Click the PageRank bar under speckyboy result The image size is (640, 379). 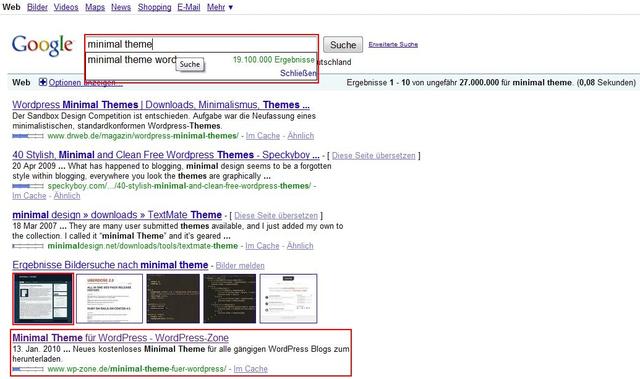pos(28,186)
